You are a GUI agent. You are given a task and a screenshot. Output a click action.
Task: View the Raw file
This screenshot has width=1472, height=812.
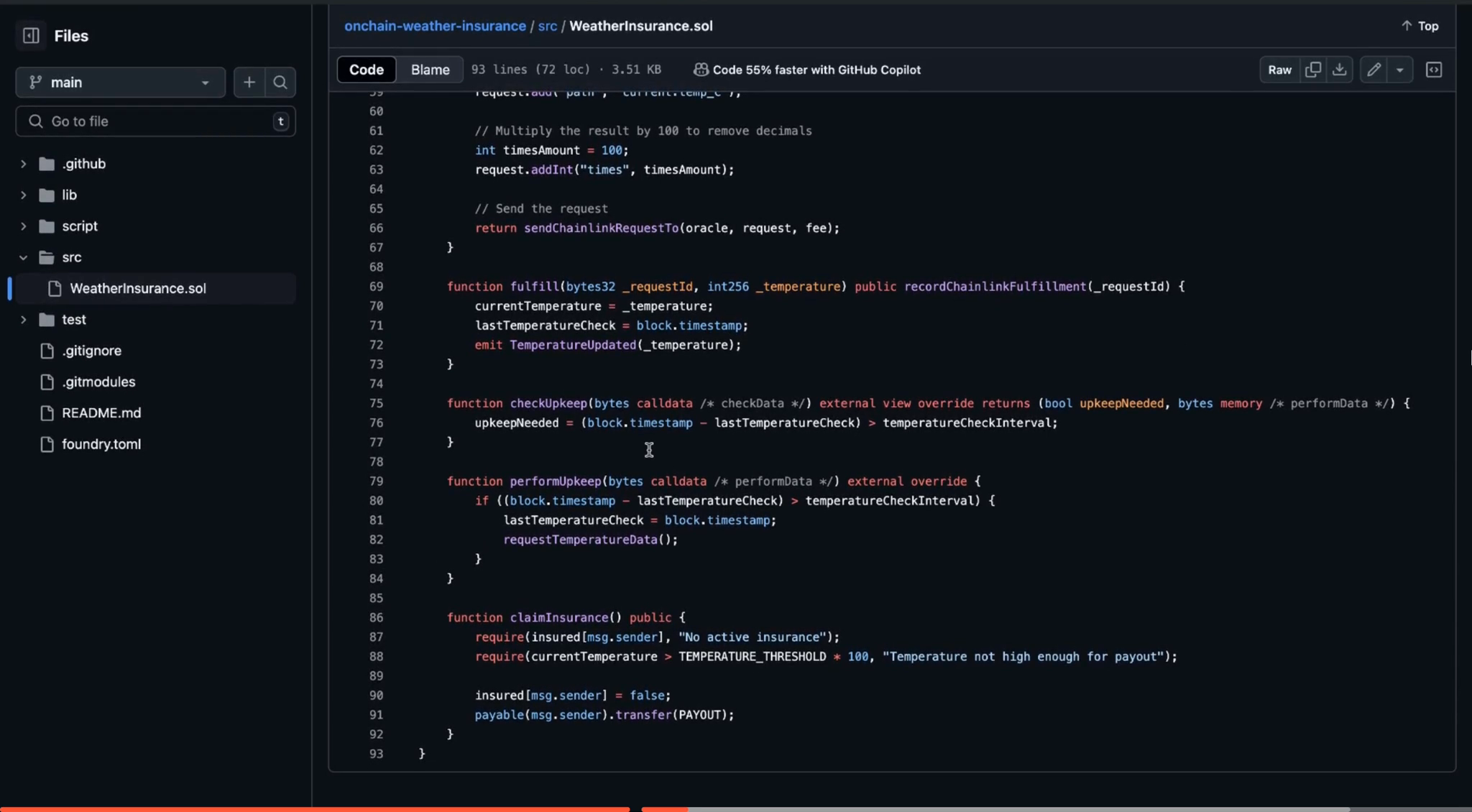pyautogui.click(x=1279, y=70)
